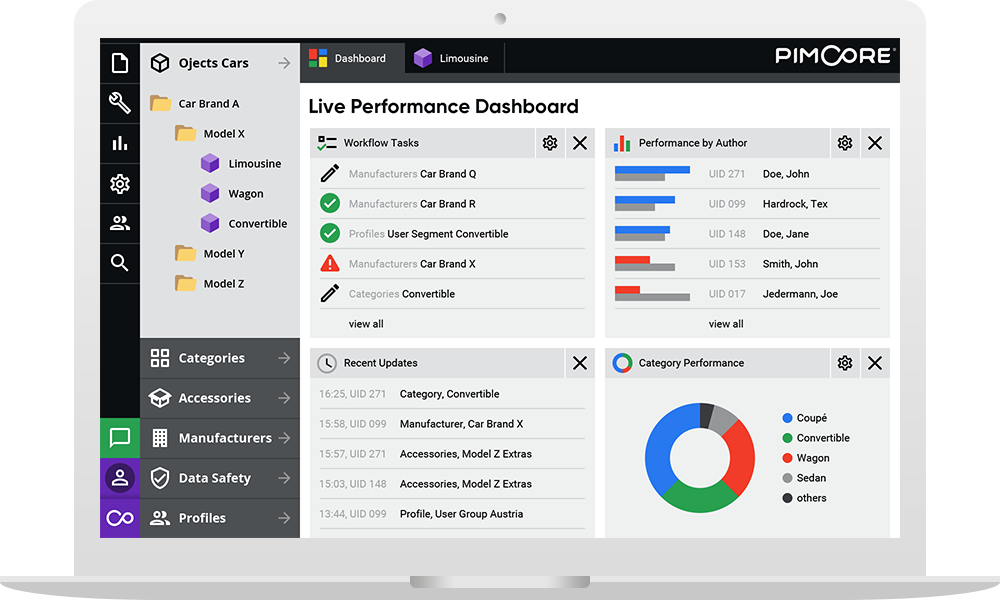Select Jedermann, Joe author row
This screenshot has height=600, width=1000.
point(747,294)
